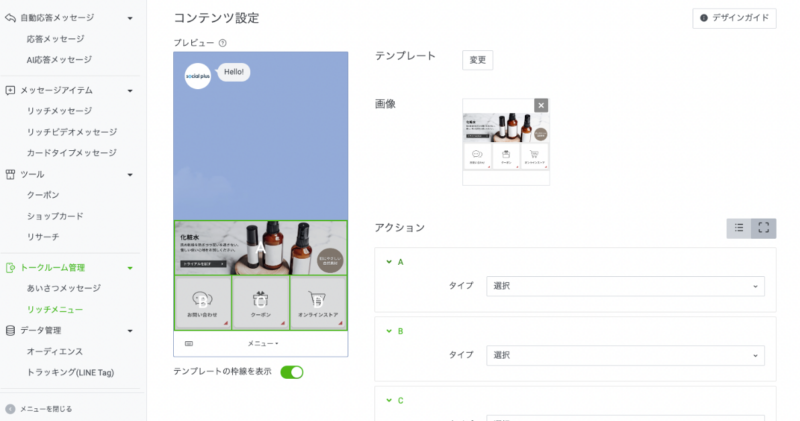Collapse the ツール section arrow
This screenshot has width=800, height=421.
point(130,175)
